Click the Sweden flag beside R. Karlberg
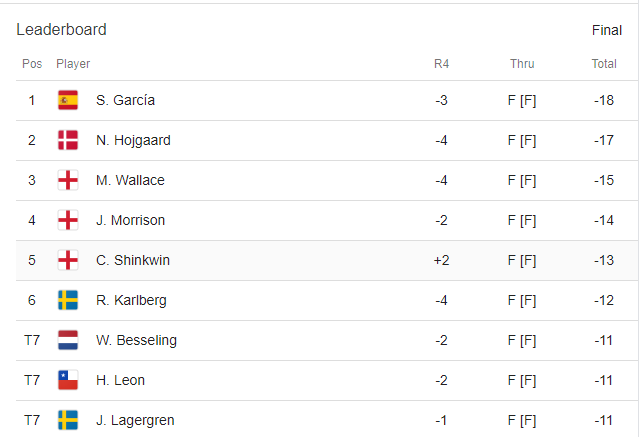 [x=68, y=300]
